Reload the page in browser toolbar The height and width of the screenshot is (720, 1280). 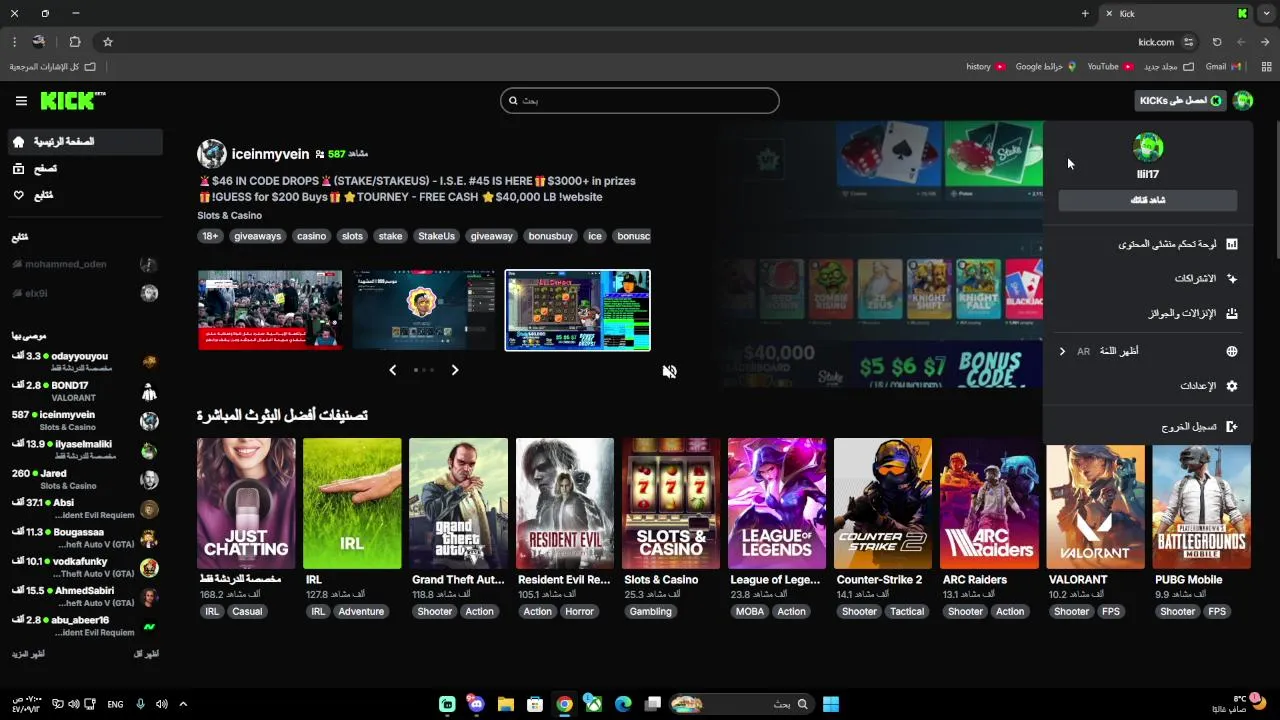point(1217,42)
